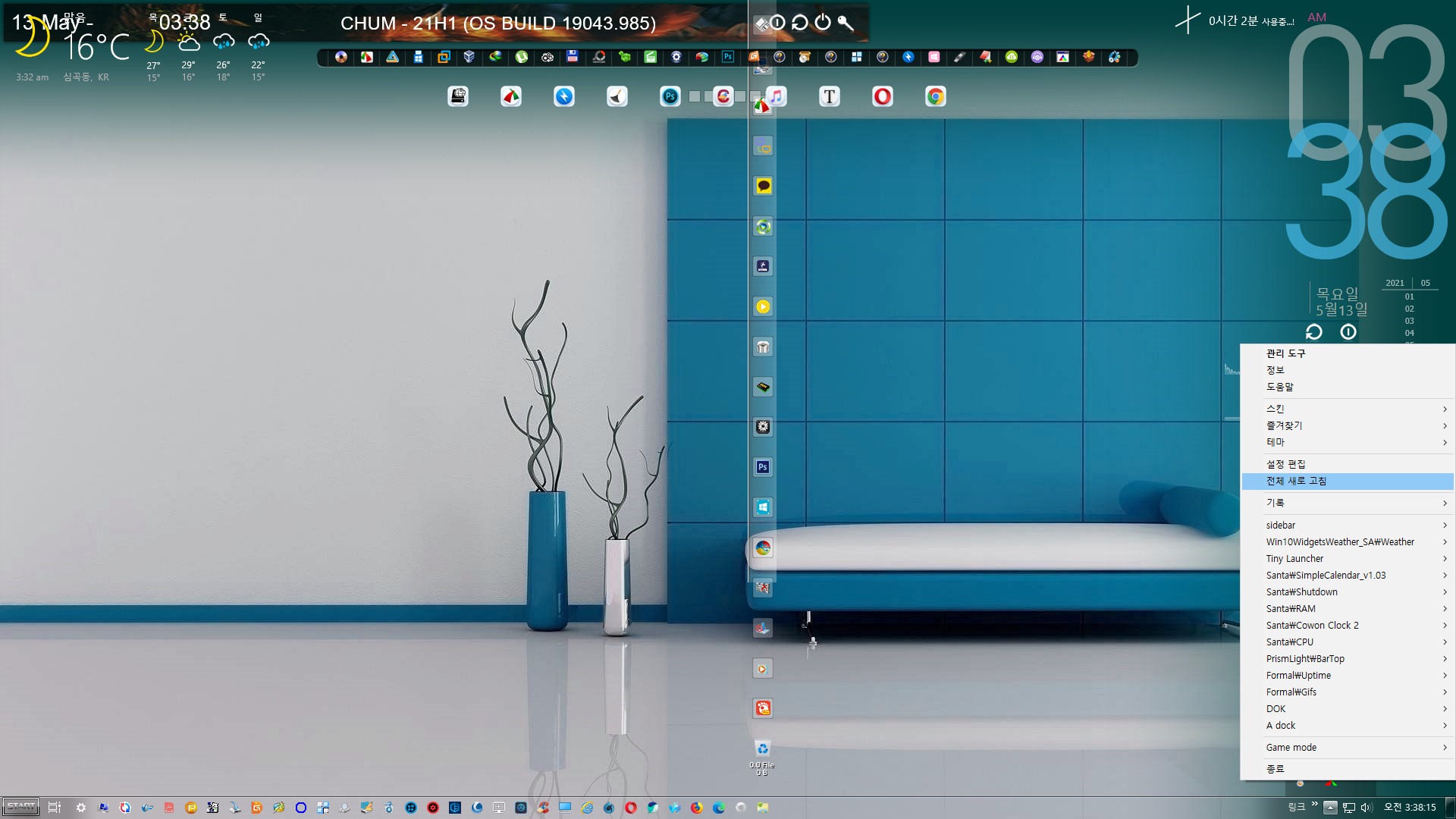
Task: Open Firefox from the taskbar
Action: coord(697,808)
